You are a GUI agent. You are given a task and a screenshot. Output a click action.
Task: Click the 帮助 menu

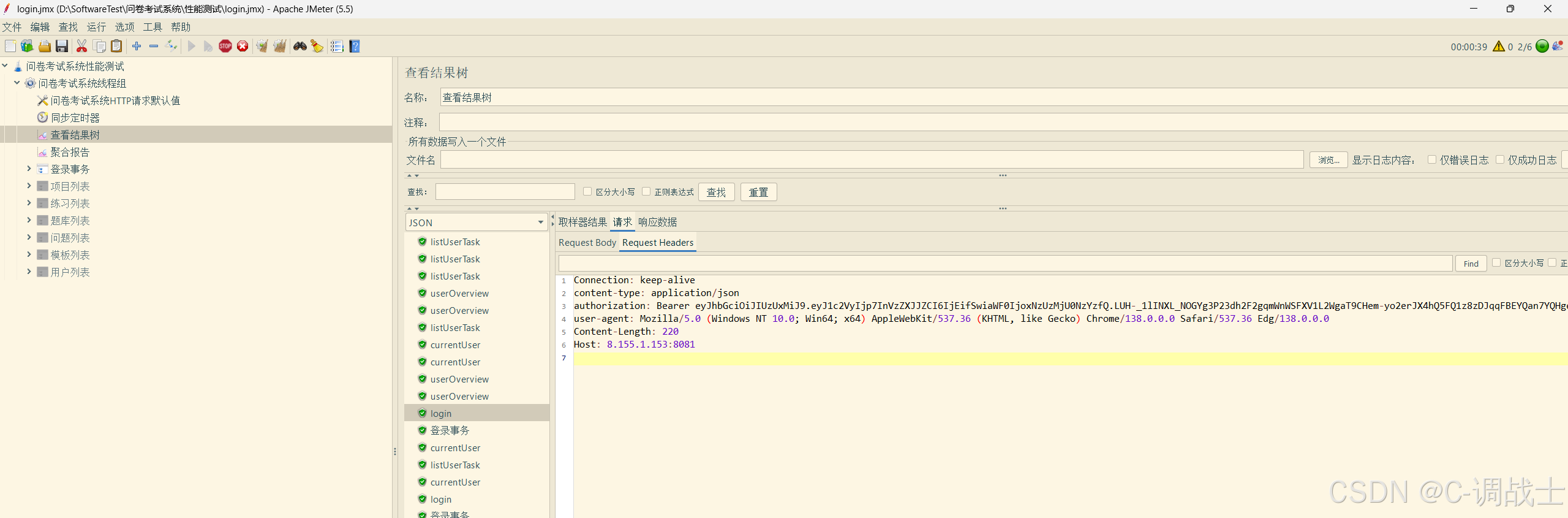pos(181,27)
